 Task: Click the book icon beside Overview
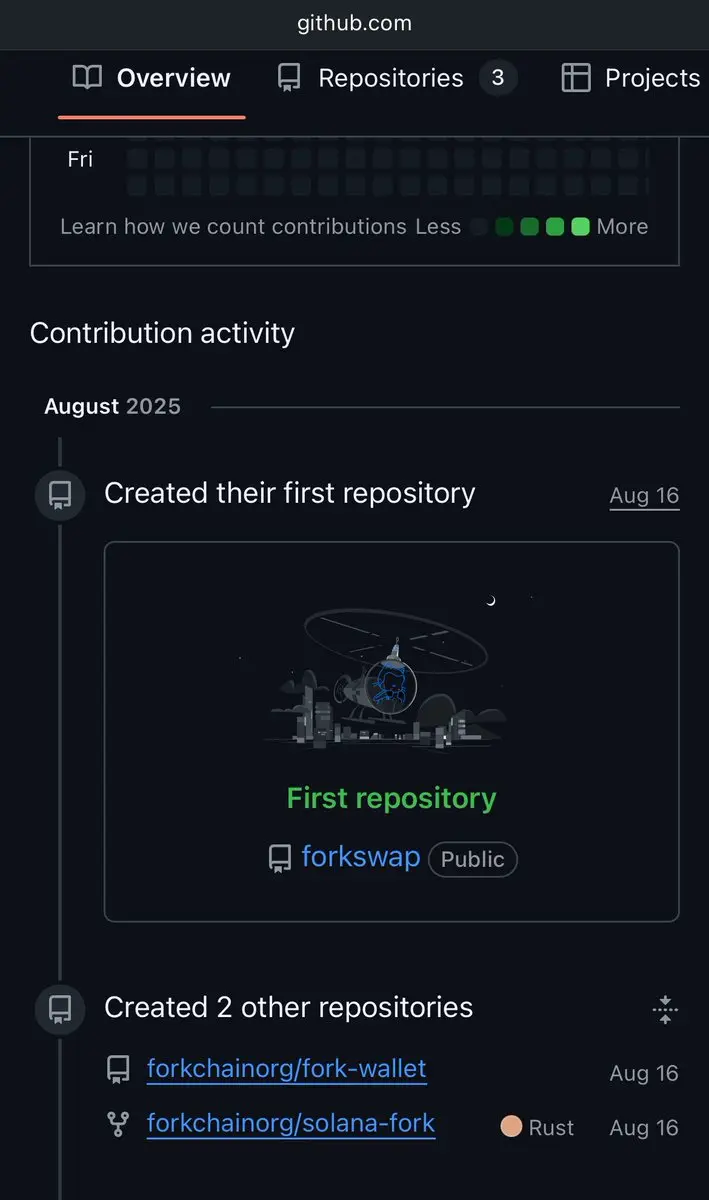pos(87,78)
